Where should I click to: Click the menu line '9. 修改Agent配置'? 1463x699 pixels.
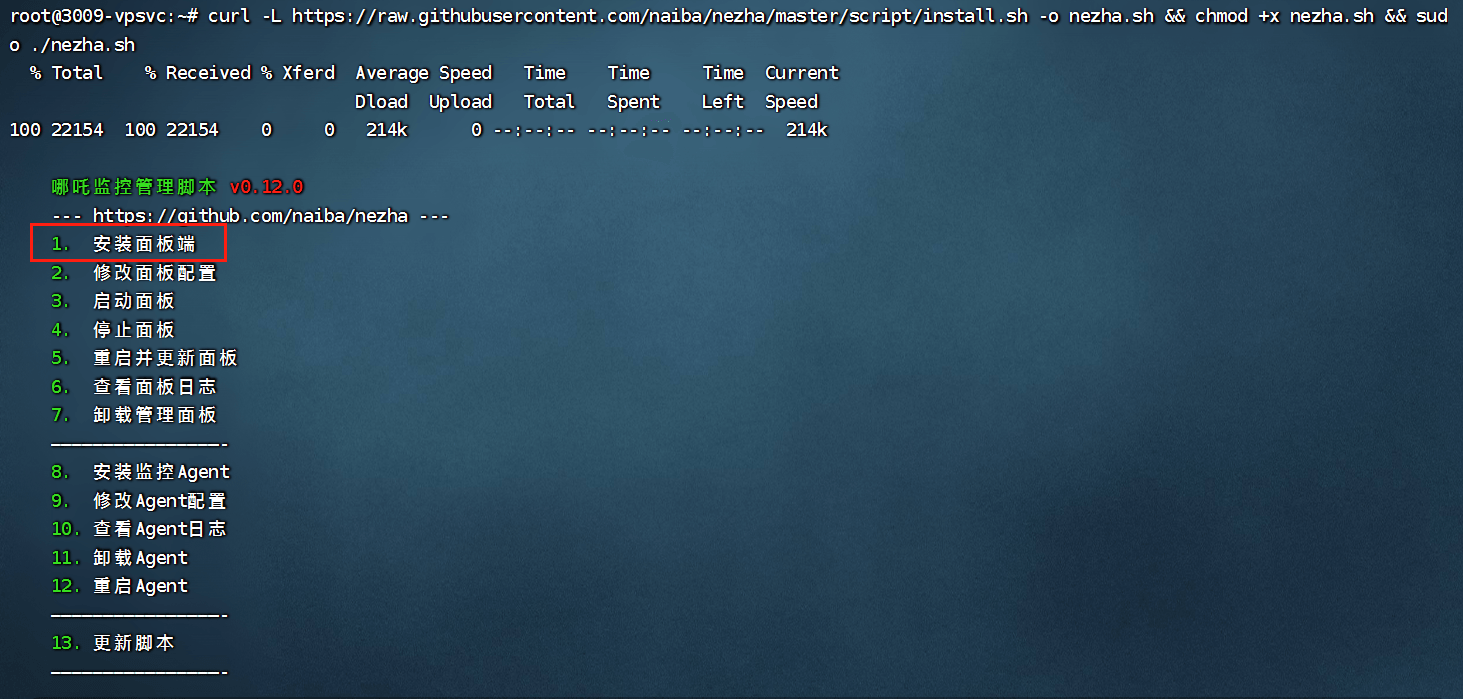(139, 501)
